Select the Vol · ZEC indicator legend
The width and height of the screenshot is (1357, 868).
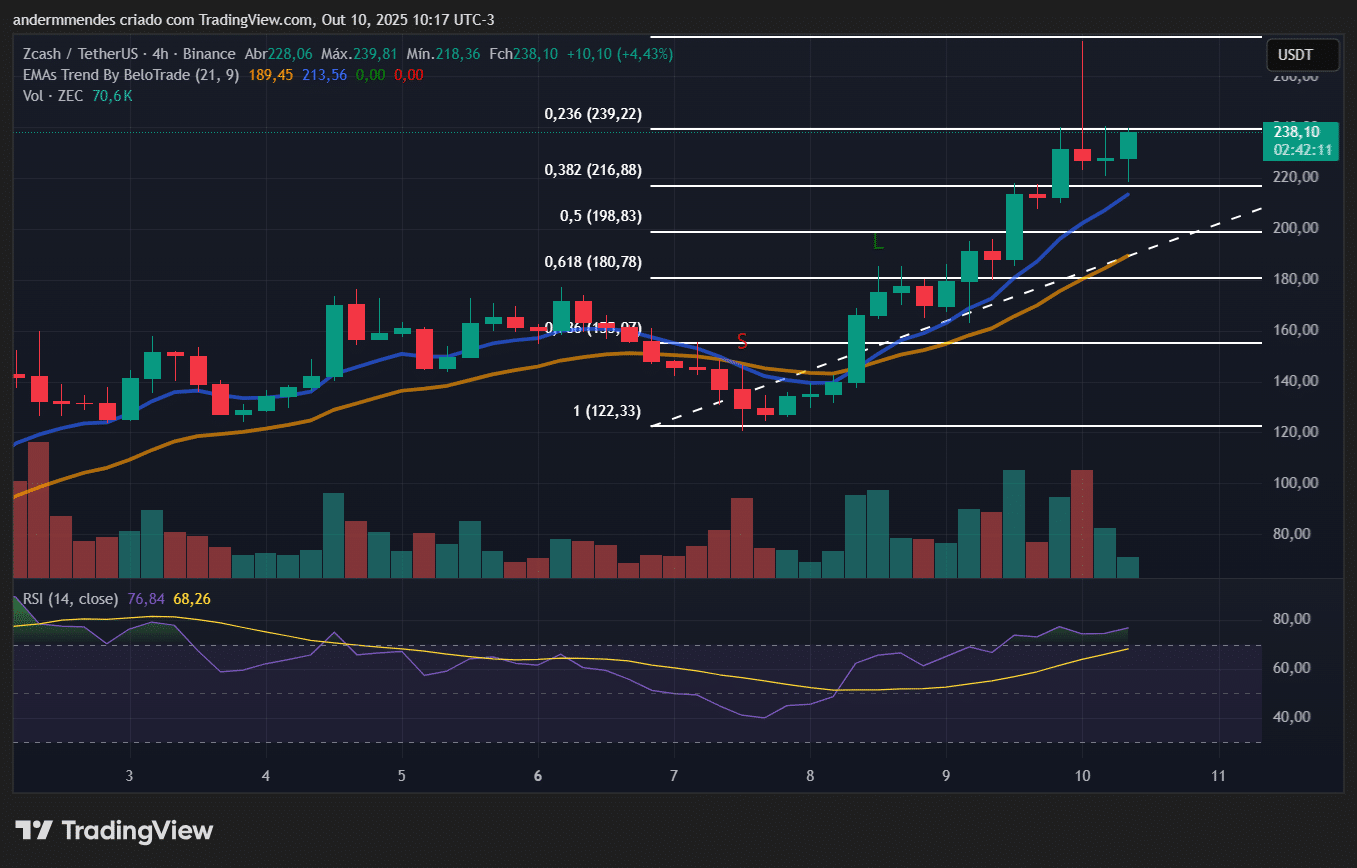(52, 96)
